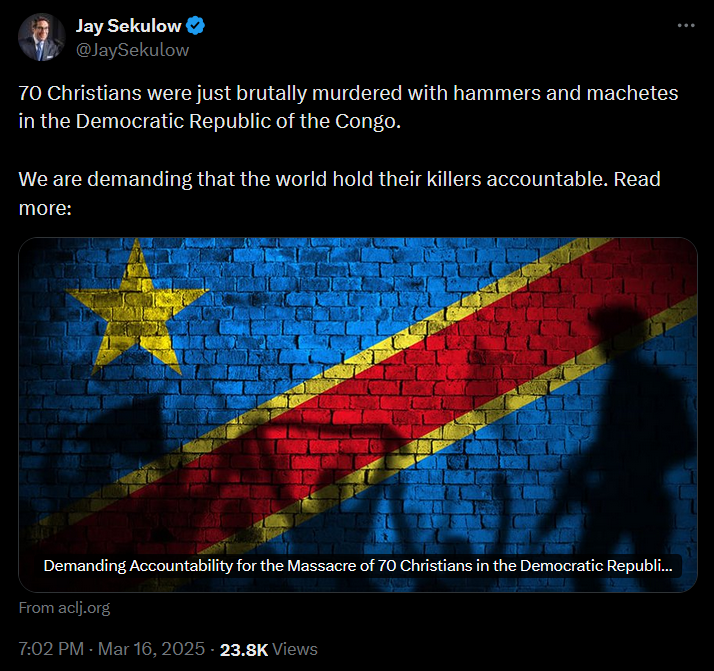Click the blue verified checkmark badge
Viewport: 714px width, 671px height.
point(196,25)
